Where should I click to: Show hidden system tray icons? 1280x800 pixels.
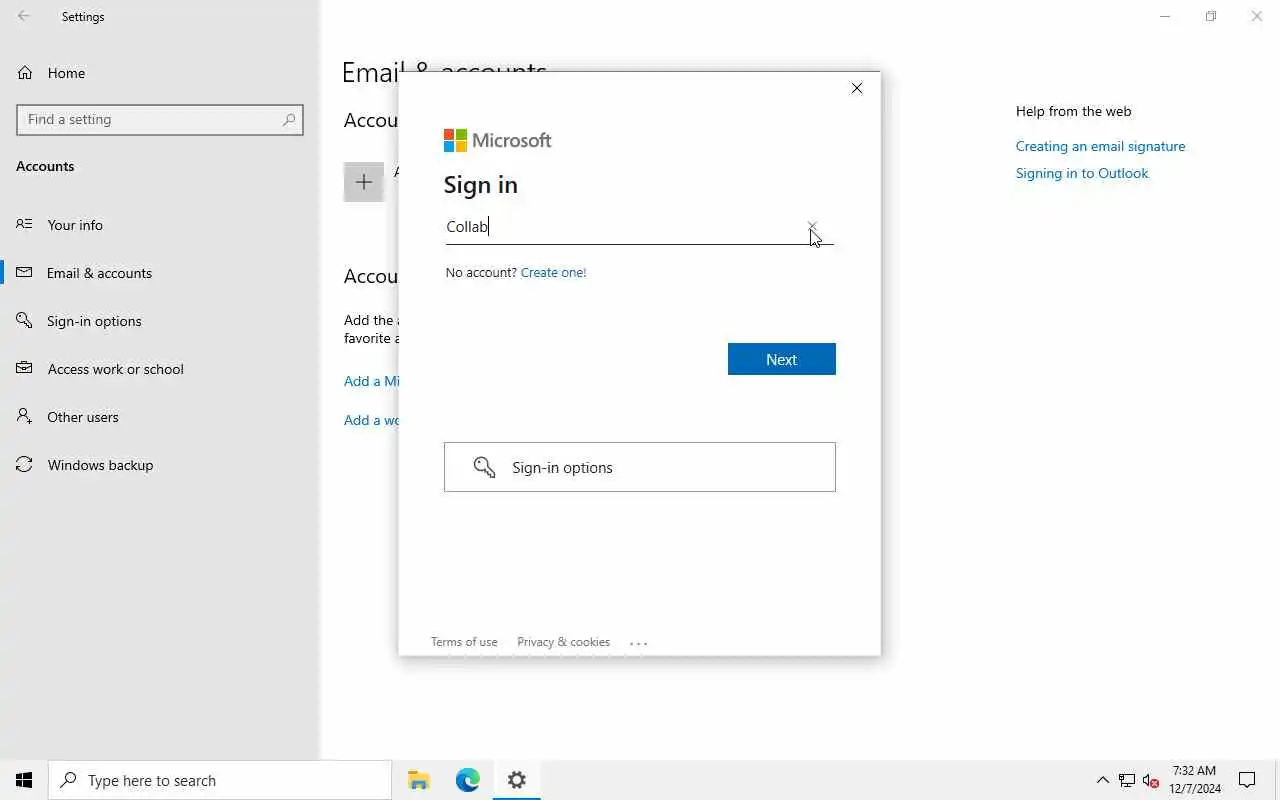(x=1103, y=780)
